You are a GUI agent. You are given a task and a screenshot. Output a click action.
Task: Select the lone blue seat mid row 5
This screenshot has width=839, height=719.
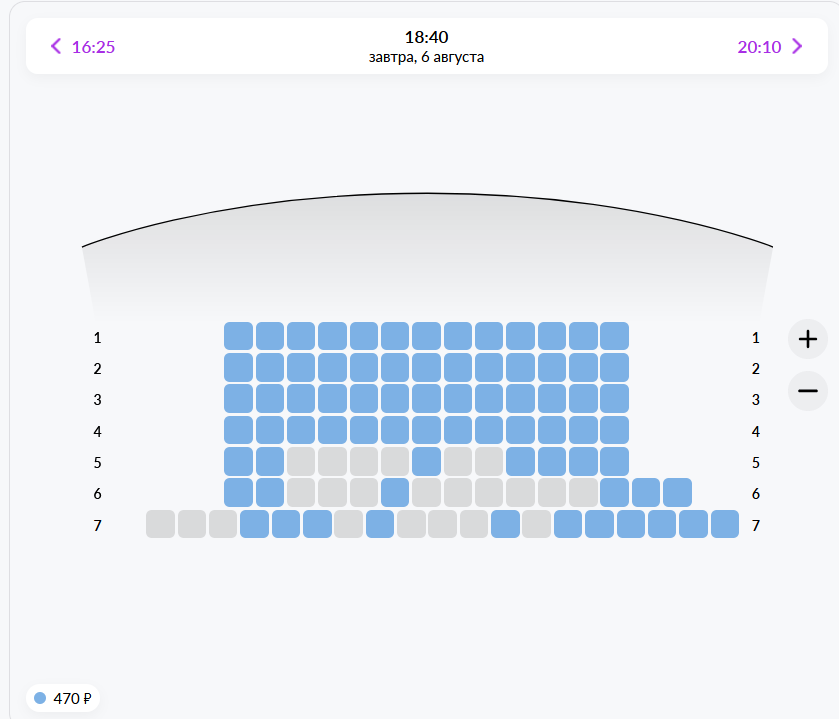point(426,461)
